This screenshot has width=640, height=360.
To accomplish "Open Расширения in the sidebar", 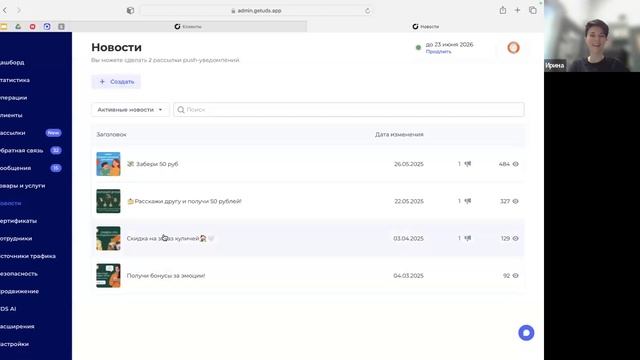I will point(17,326).
